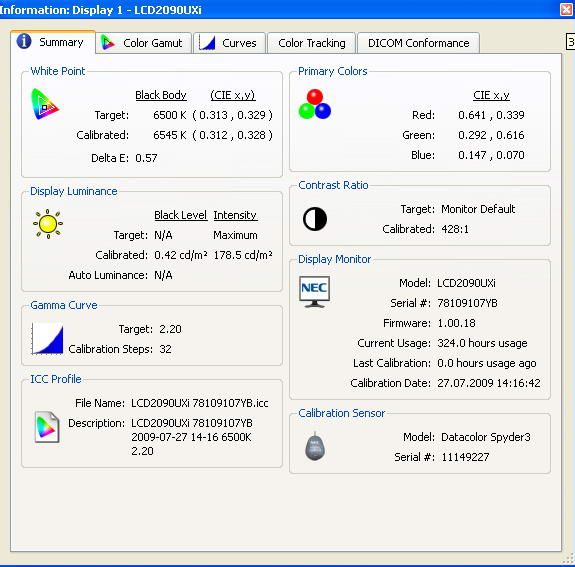Open the Curves tab

tap(229, 43)
